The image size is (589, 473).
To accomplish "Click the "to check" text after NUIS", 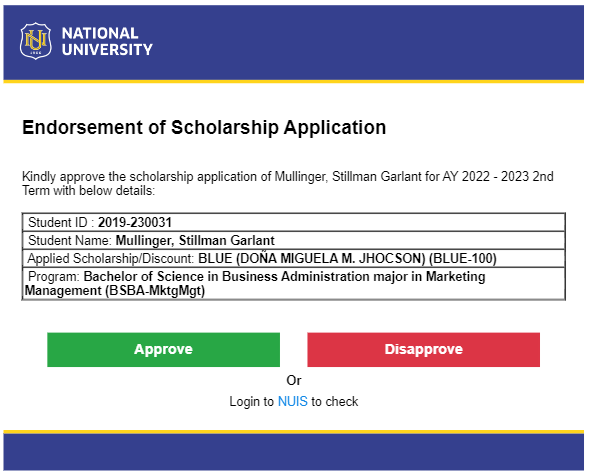I will pyautogui.click(x=334, y=401).
